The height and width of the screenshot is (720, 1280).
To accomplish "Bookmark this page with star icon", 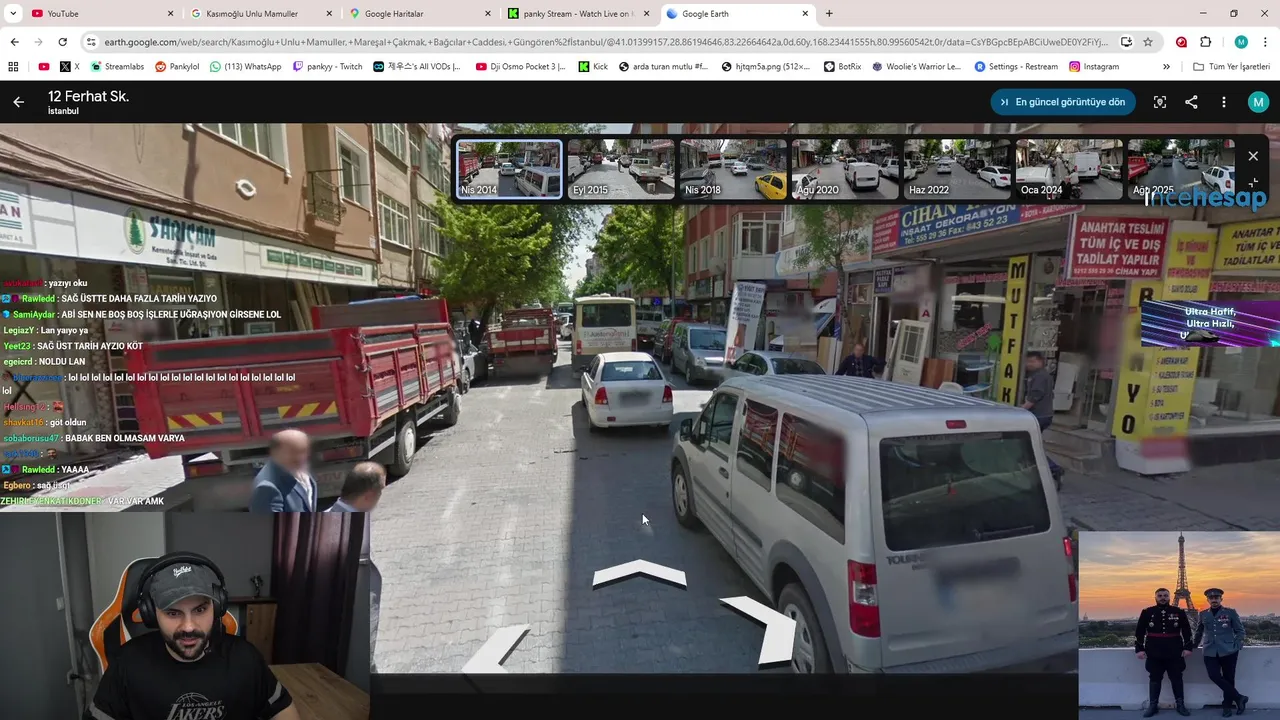I will (x=1148, y=42).
